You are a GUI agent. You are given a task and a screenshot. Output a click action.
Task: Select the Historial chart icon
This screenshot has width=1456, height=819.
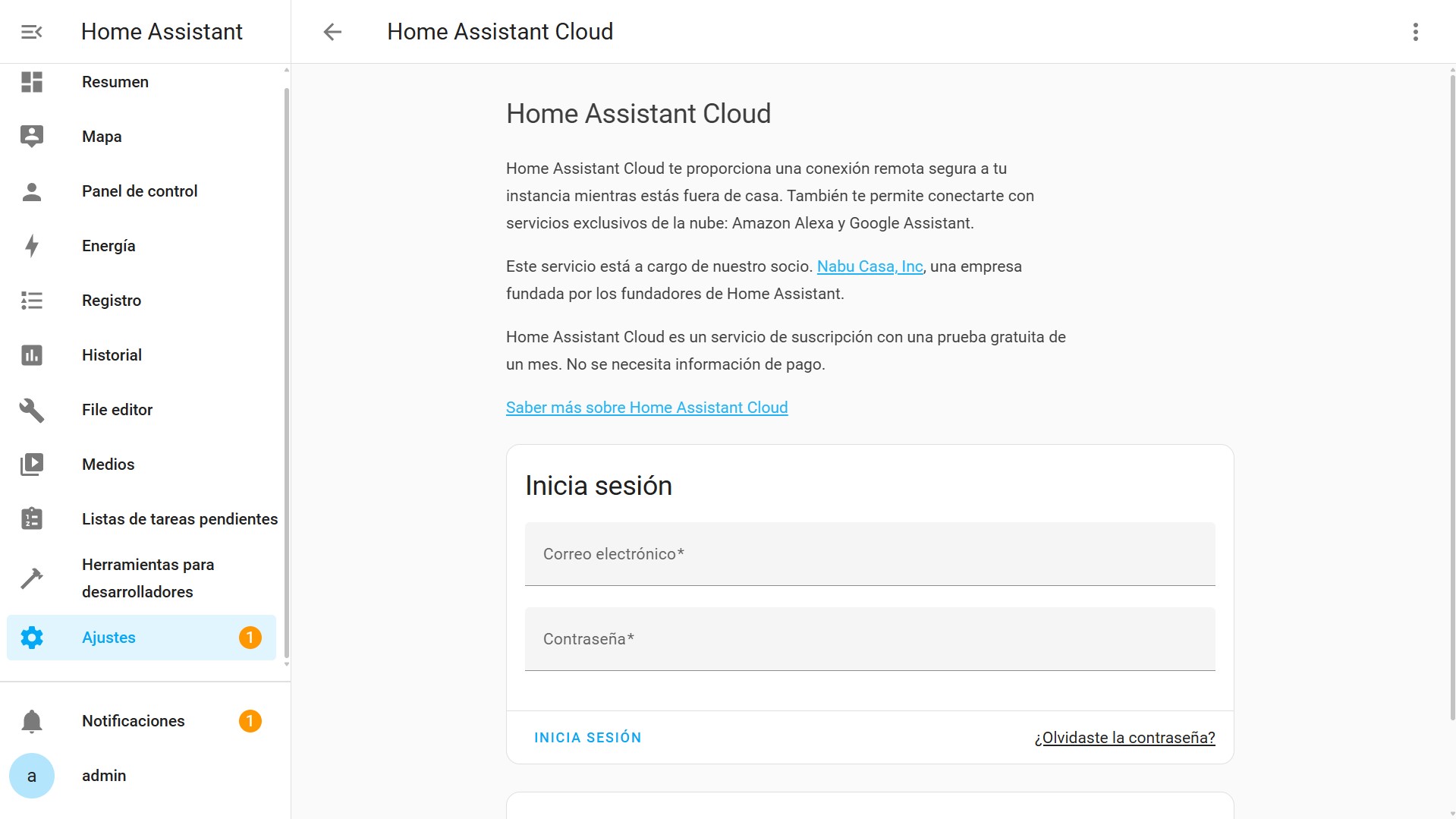click(31, 354)
